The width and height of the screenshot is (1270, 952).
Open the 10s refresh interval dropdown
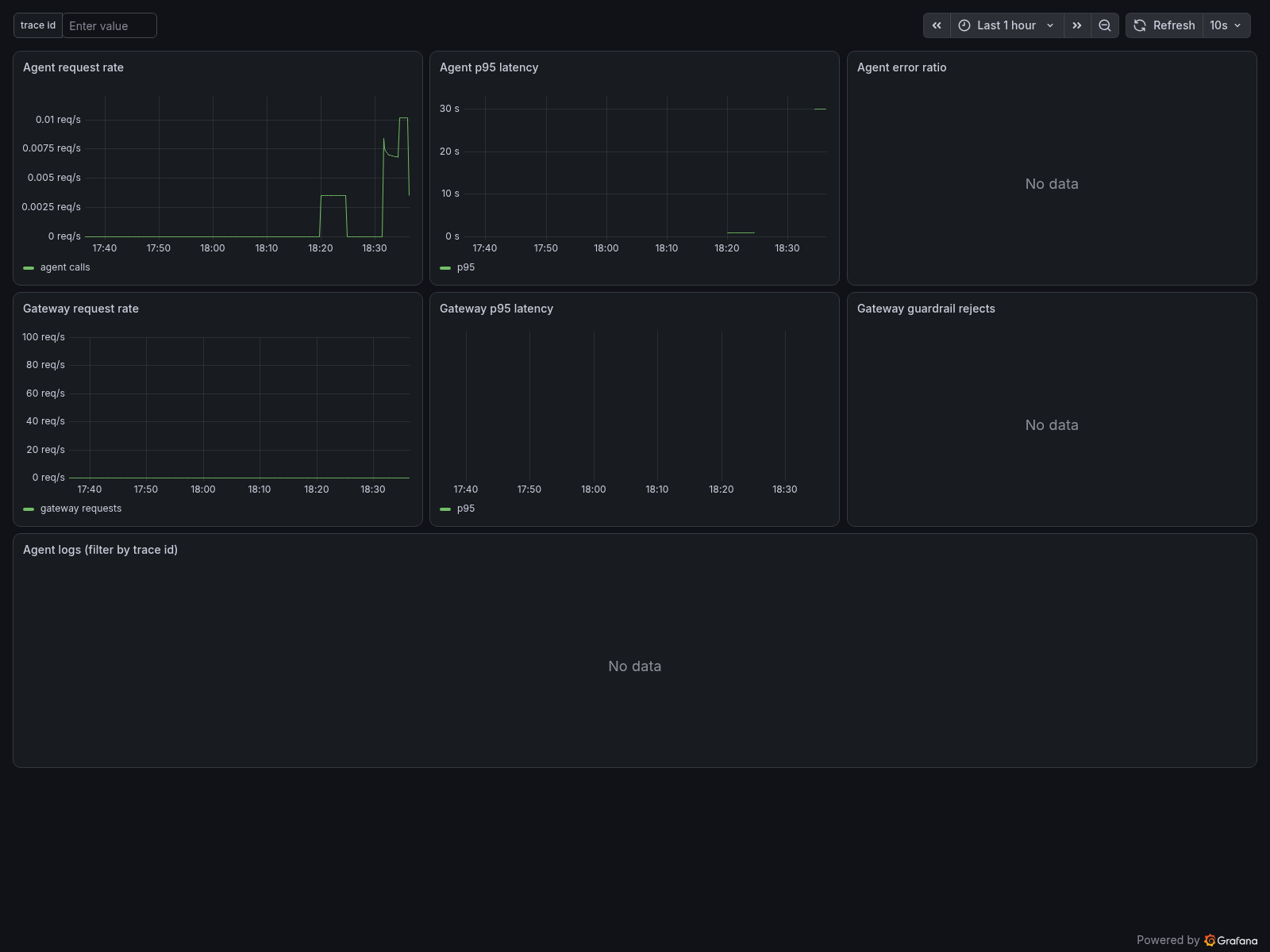(1226, 25)
